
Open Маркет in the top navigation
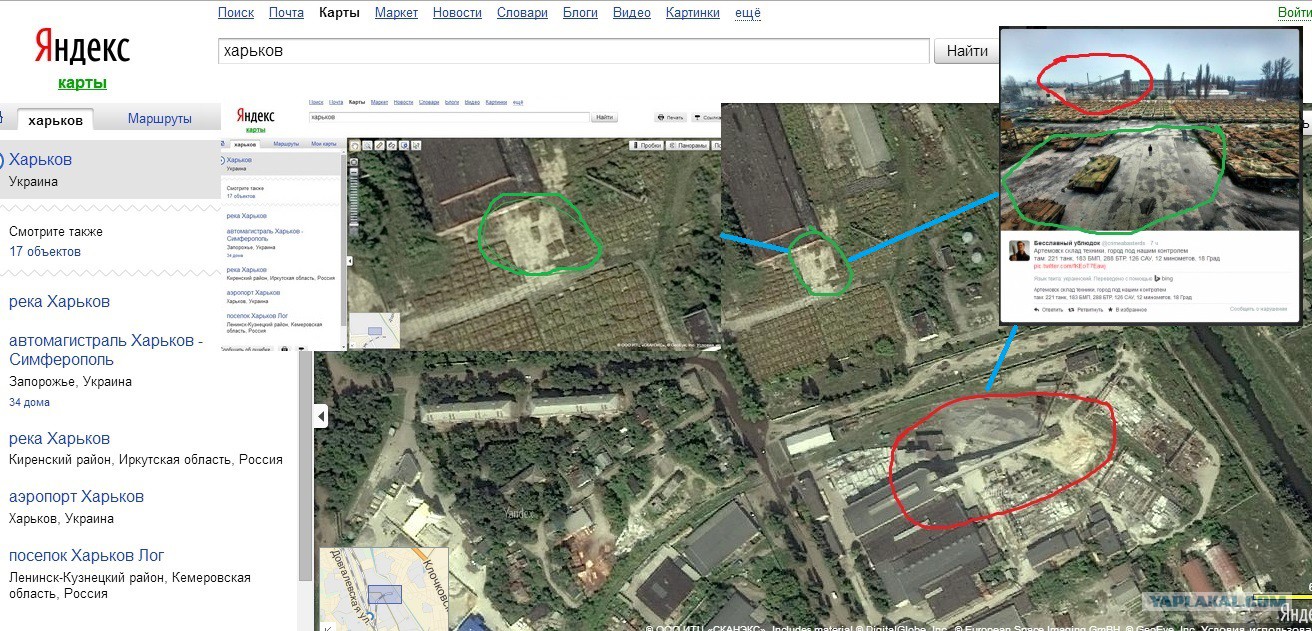(x=397, y=13)
